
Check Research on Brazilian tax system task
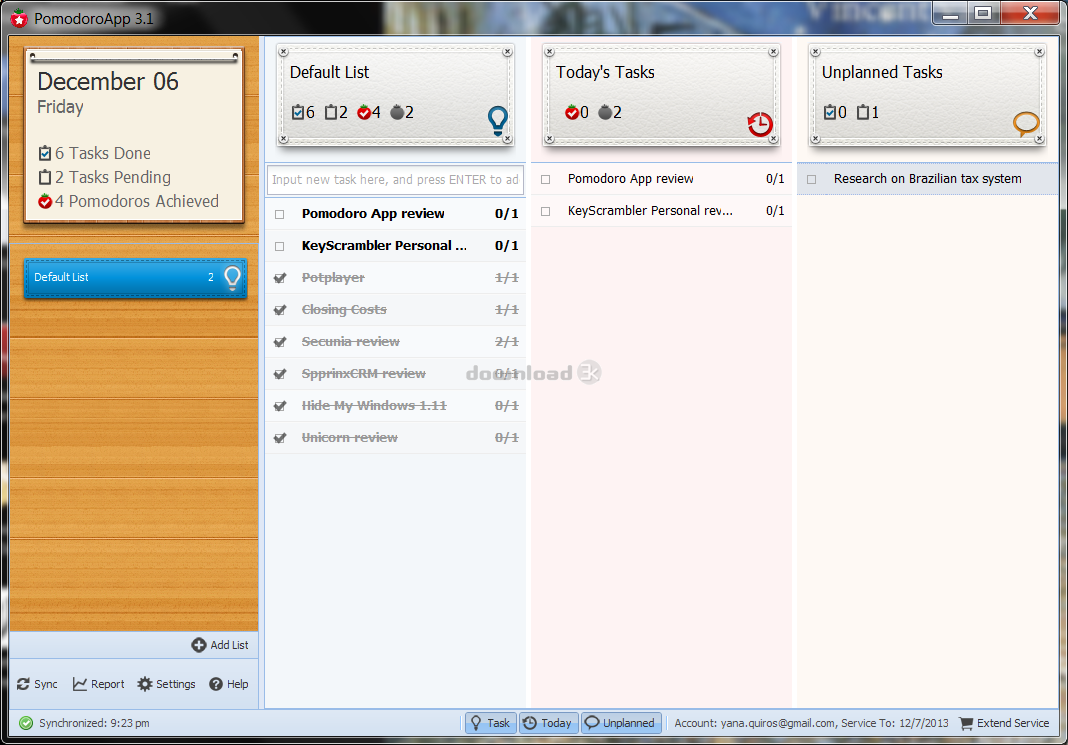click(811, 180)
